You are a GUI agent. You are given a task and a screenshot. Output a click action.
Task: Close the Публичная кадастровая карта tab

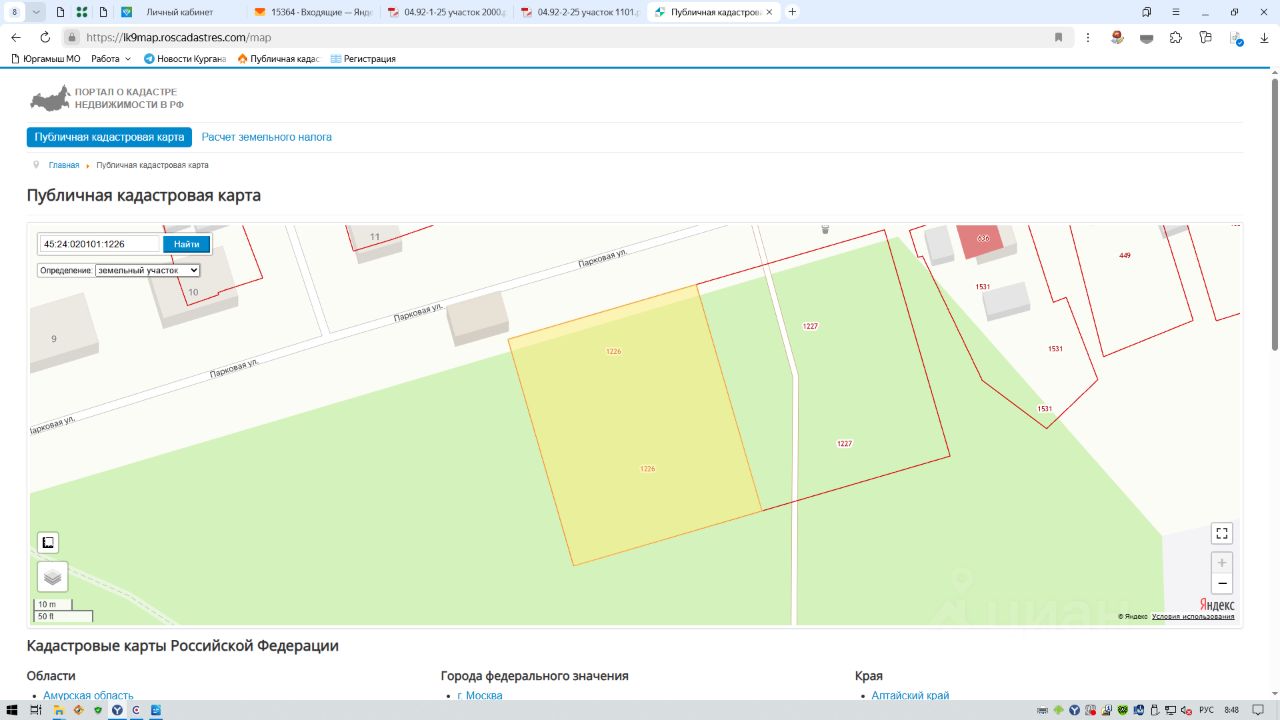(768, 12)
